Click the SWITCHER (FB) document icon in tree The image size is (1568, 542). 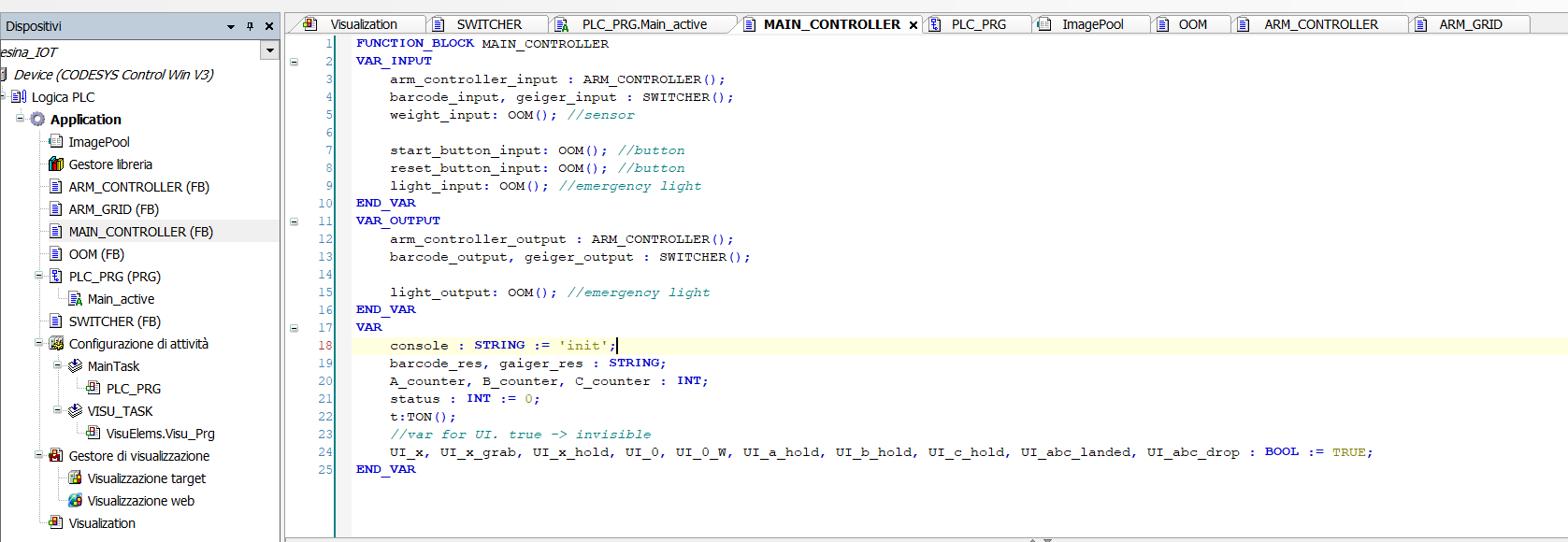(x=56, y=321)
